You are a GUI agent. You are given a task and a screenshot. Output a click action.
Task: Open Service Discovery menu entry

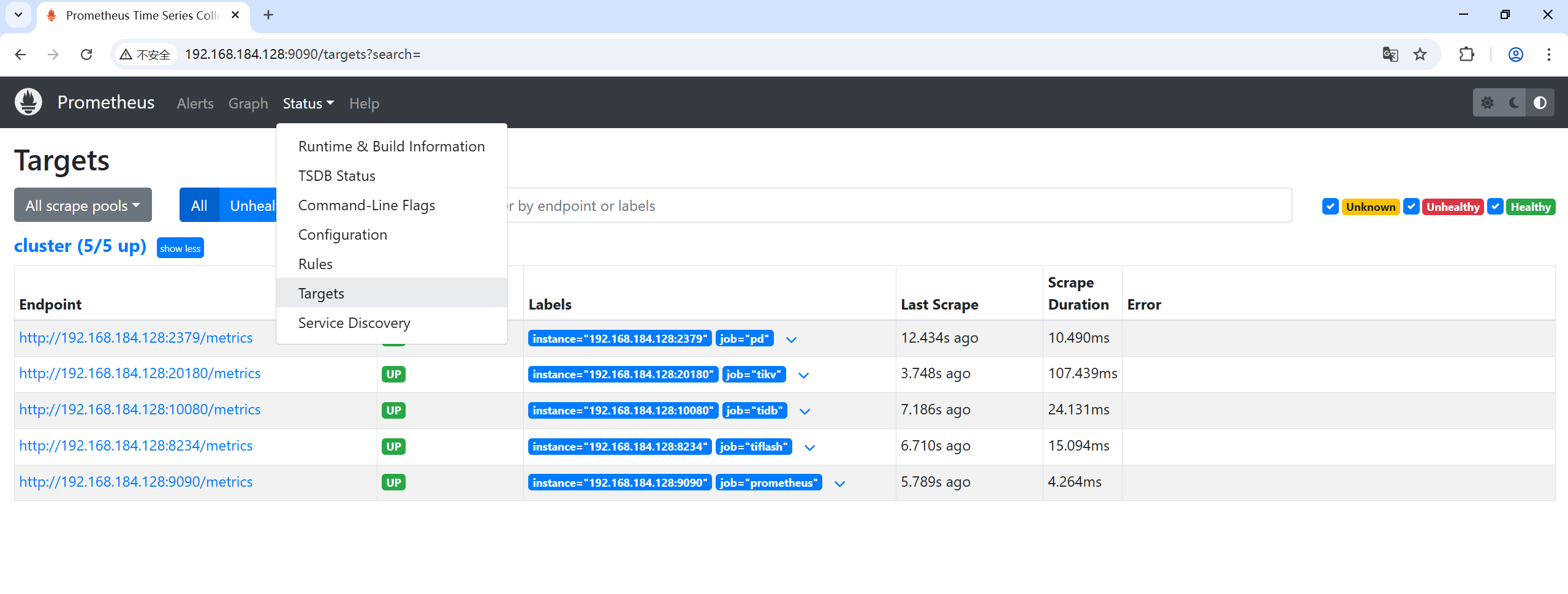pyautogui.click(x=392, y=323)
